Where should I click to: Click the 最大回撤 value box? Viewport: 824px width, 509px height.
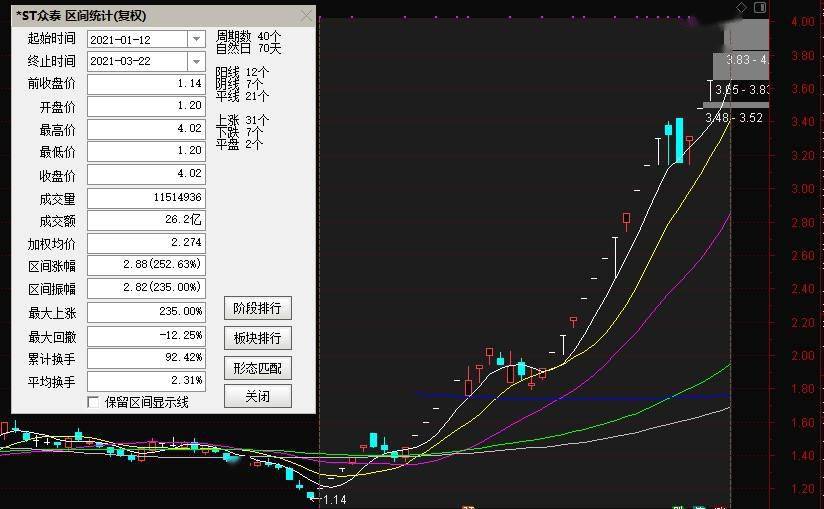(x=146, y=335)
